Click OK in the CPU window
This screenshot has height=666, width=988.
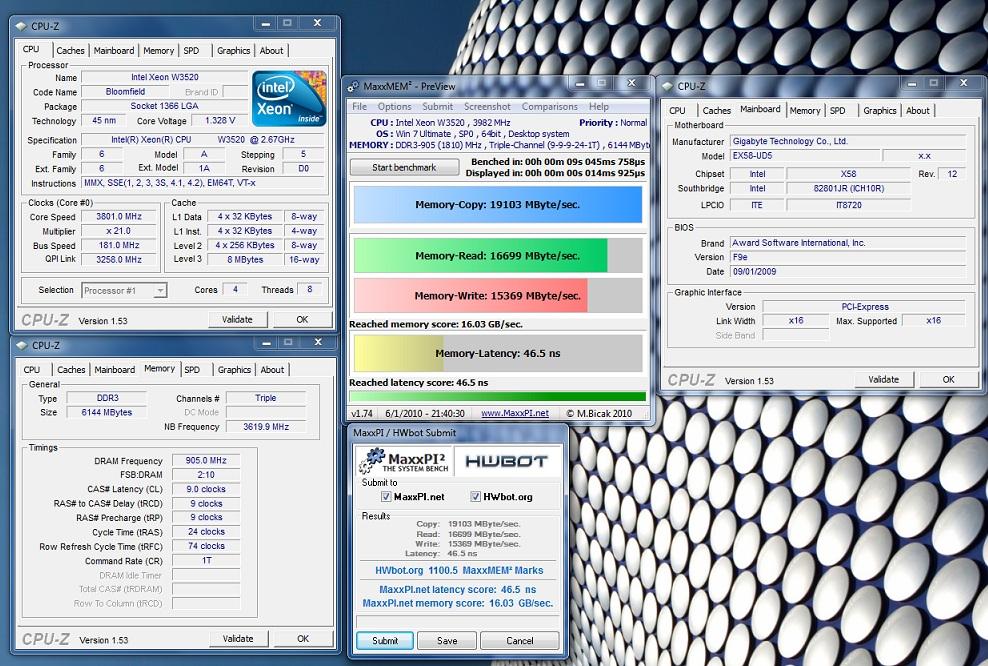[302, 319]
